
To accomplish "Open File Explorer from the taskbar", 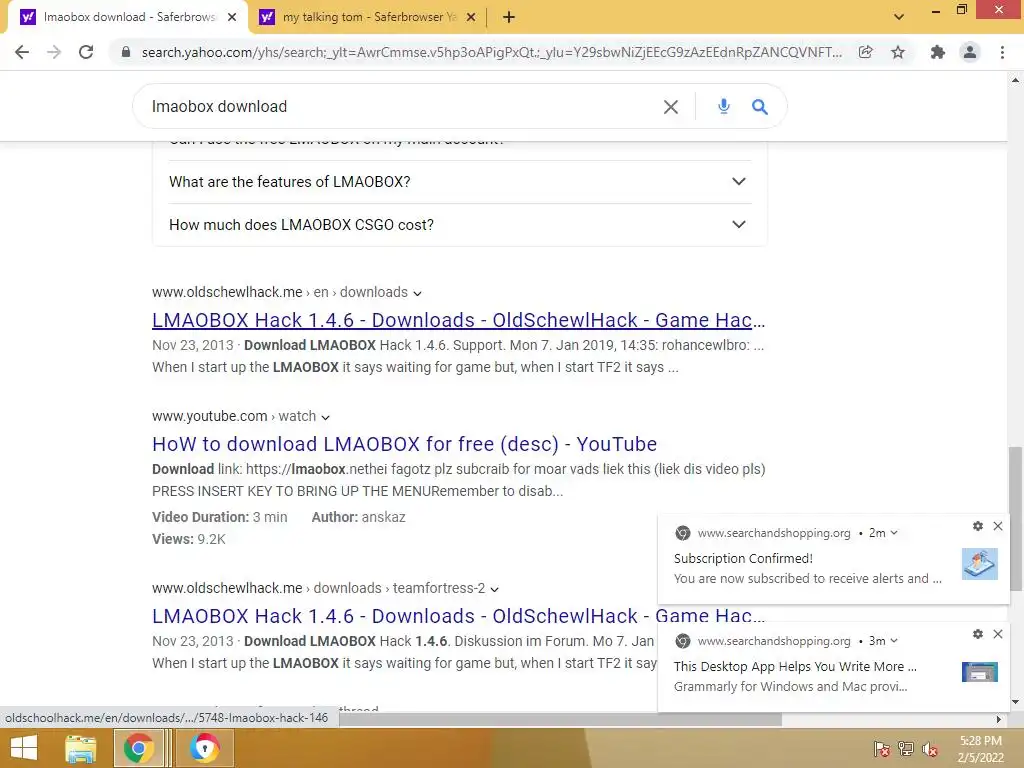I will 81,748.
